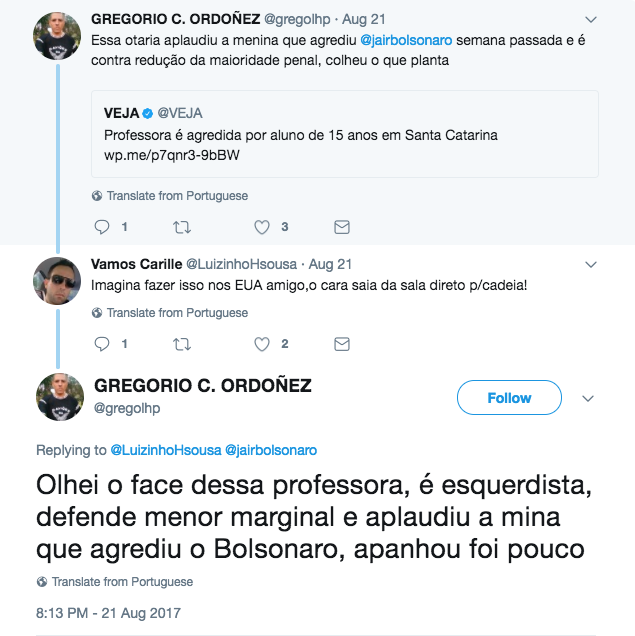Viewport: 635px width, 636px height.
Task: Expand Vamos Carille tweet options menu
Action: [x=590, y=265]
